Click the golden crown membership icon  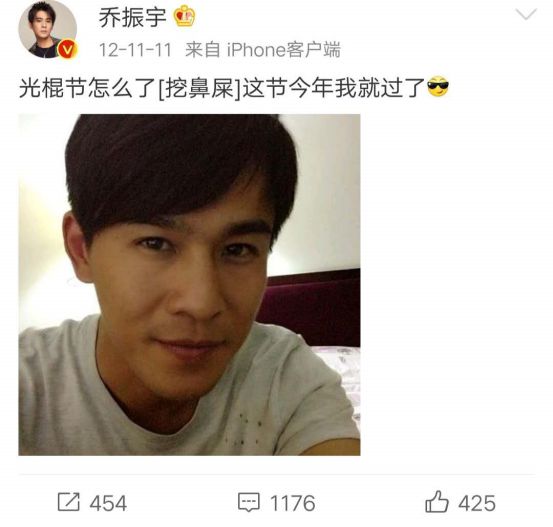[184, 17]
